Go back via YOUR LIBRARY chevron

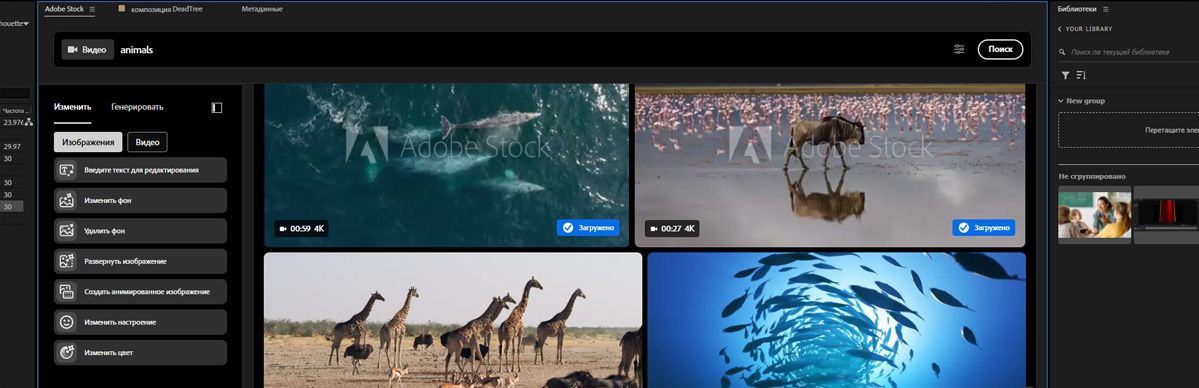pyautogui.click(x=1060, y=29)
